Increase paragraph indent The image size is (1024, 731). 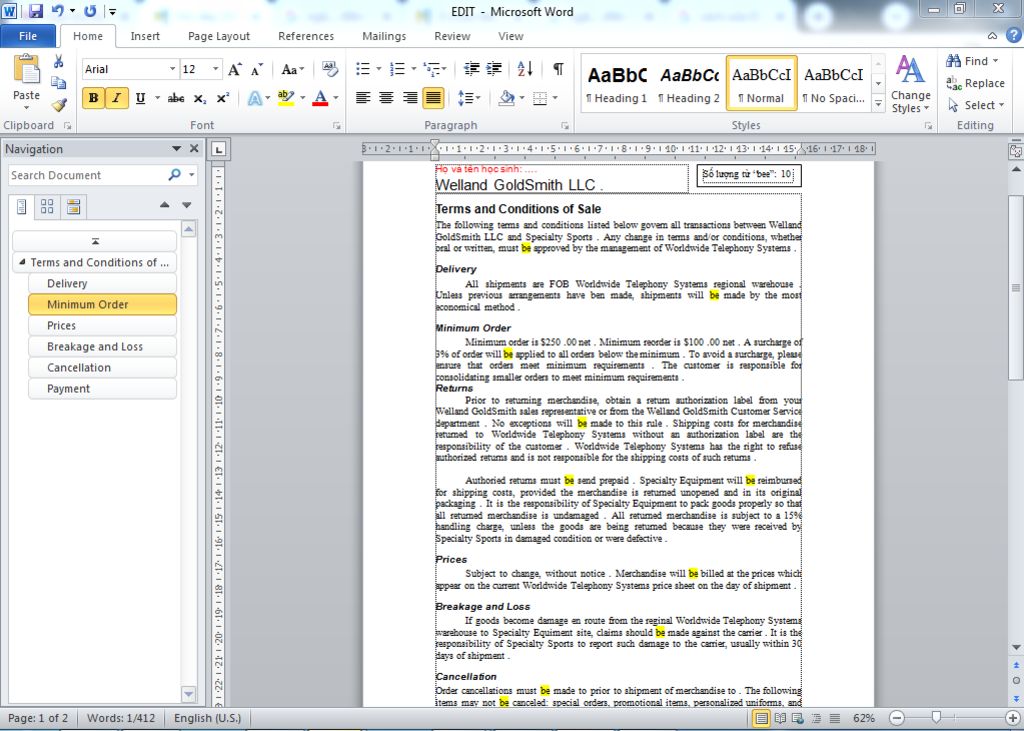click(494, 69)
